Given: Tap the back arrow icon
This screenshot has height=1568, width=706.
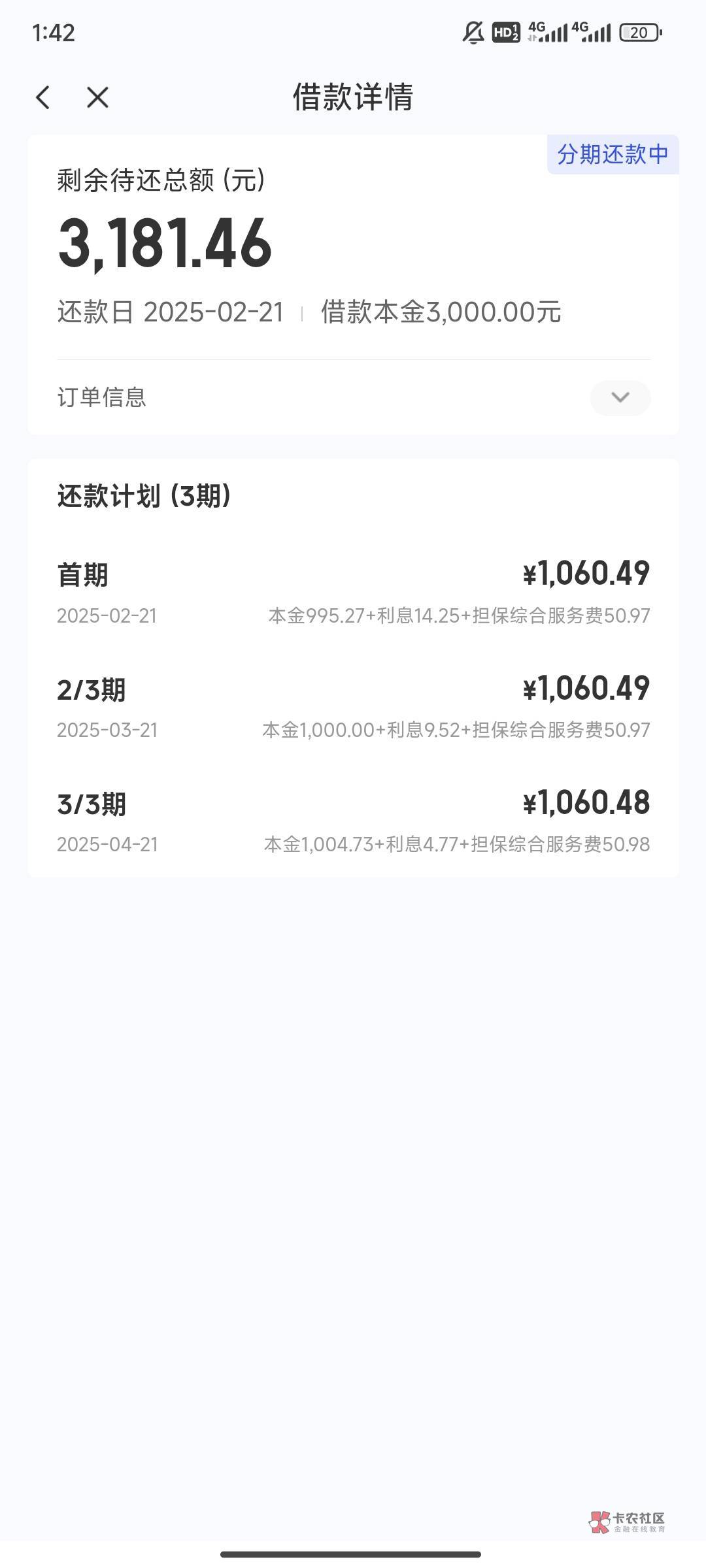Looking at the screenshot, I should [x=43, y=98].
